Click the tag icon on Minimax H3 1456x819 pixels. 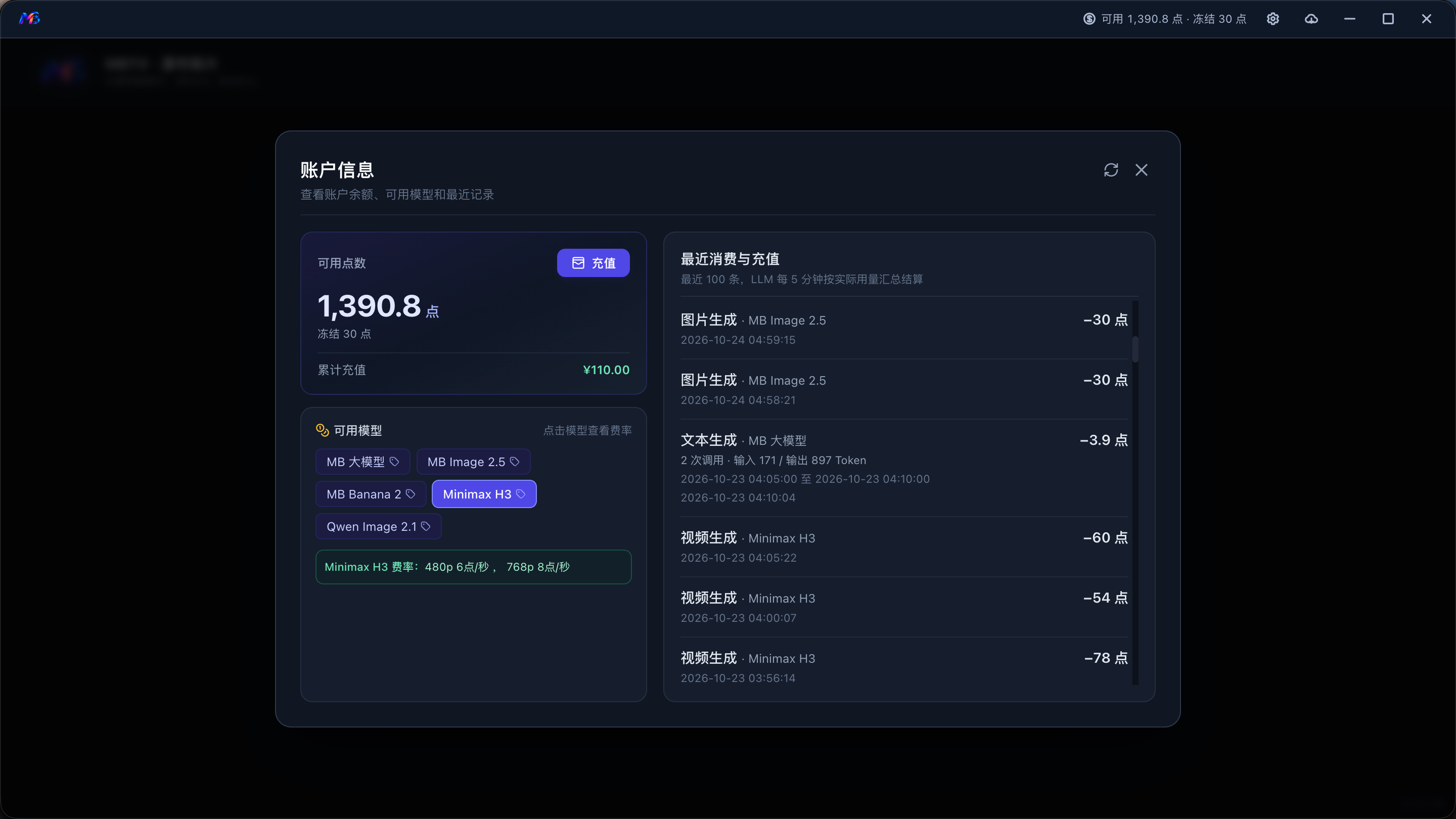click(x=521, y=494)
